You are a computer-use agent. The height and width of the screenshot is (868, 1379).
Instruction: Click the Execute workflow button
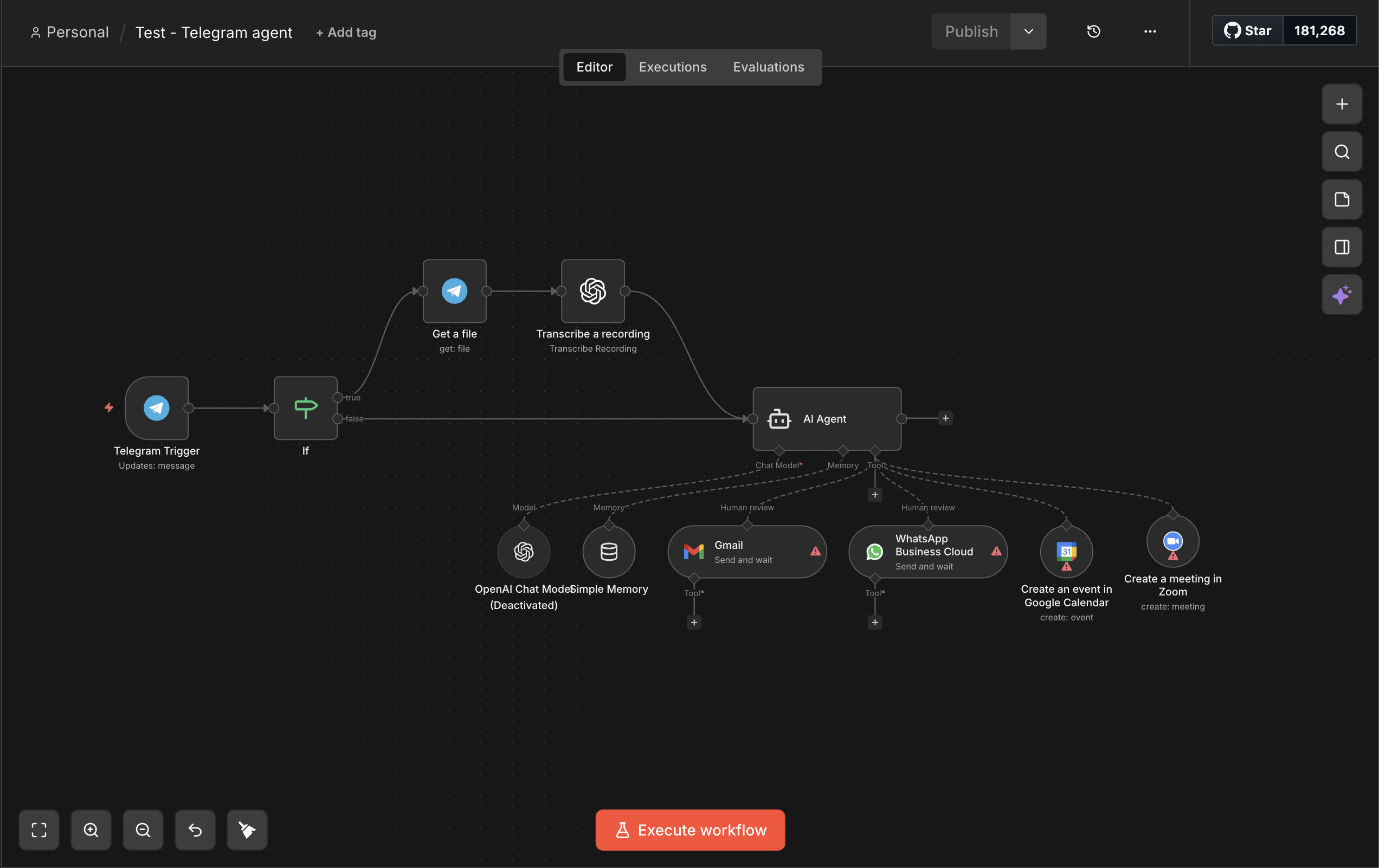pyautogui.click(x=690, y=830)
